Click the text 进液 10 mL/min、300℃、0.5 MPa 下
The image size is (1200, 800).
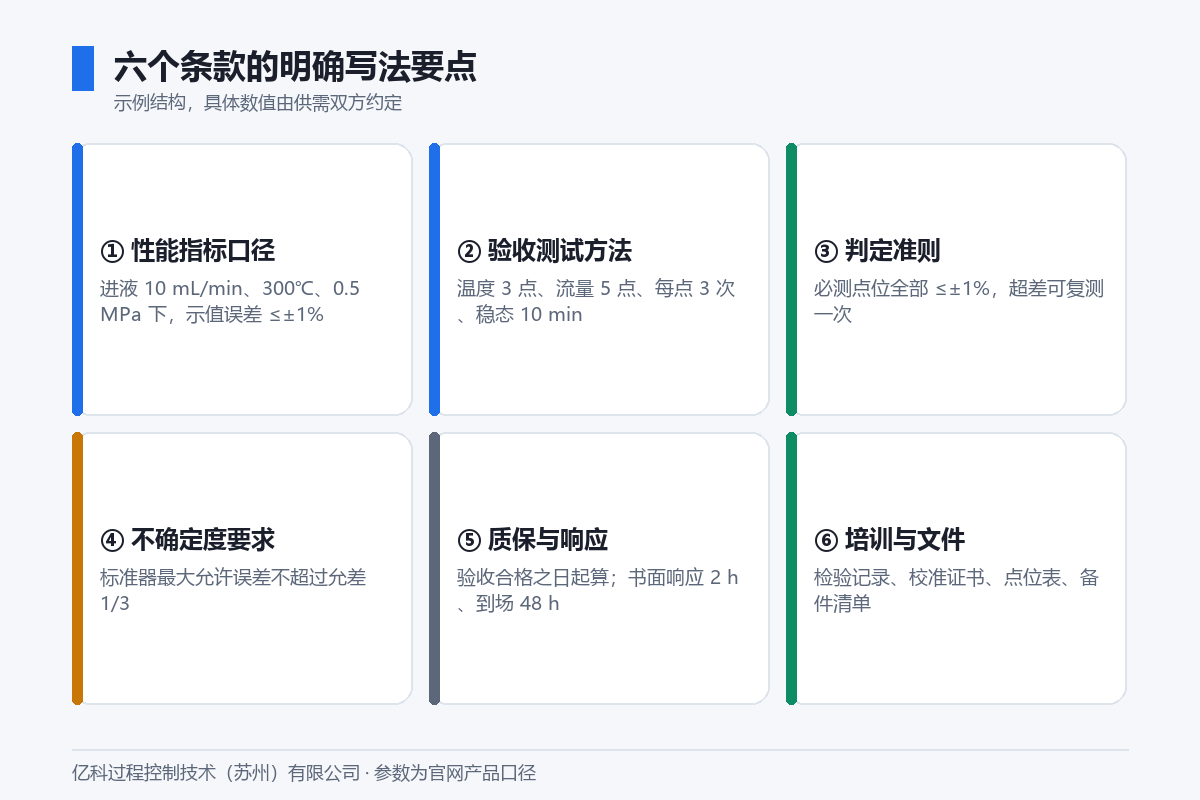(x=230, y=301)
